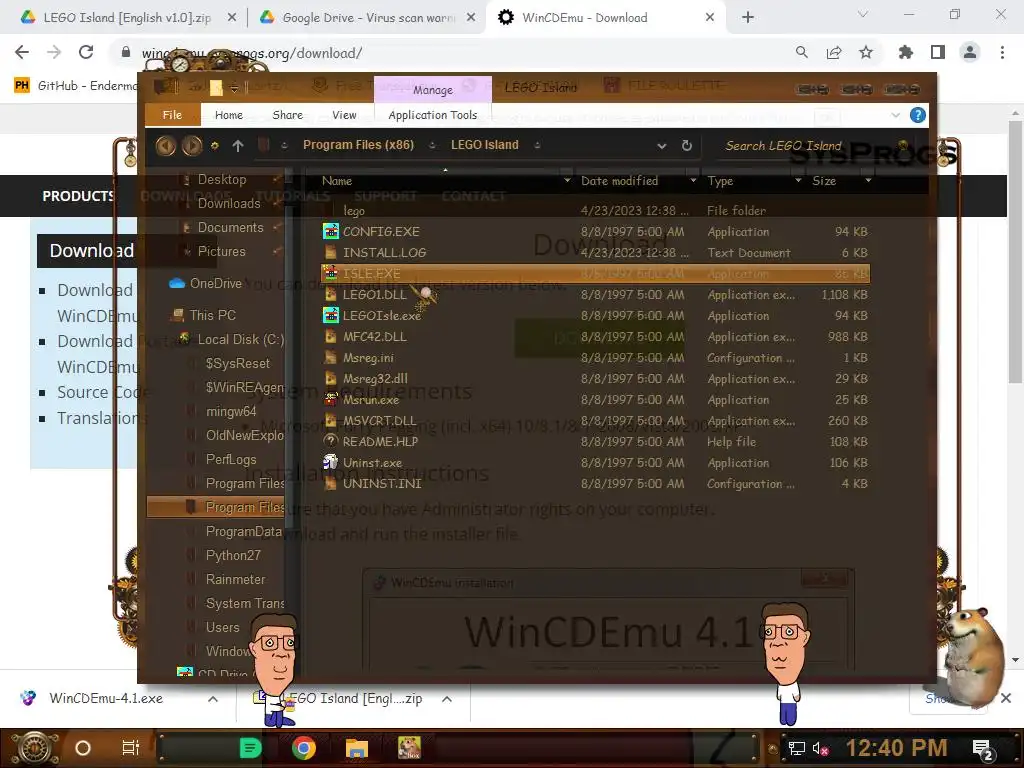This screenshot has width=1024, height=768.
Task: Open the Chrome side panel icon
Action: click(938, 52)
